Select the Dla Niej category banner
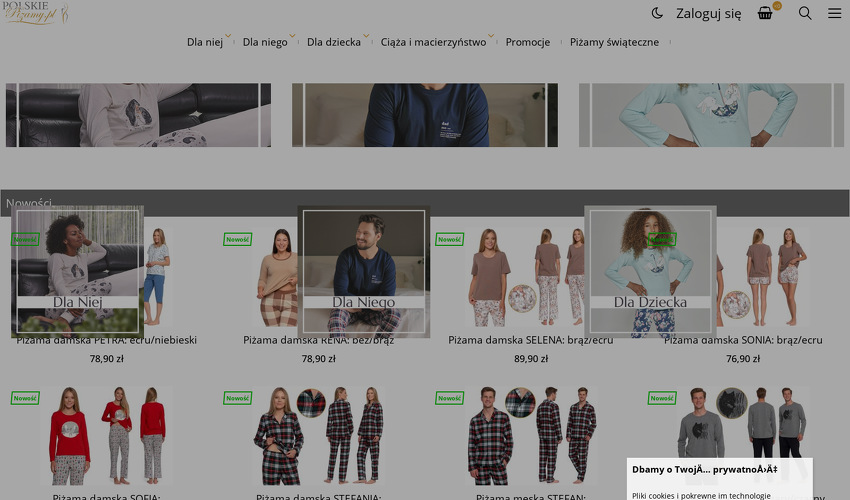 click(x=78, y=271)
